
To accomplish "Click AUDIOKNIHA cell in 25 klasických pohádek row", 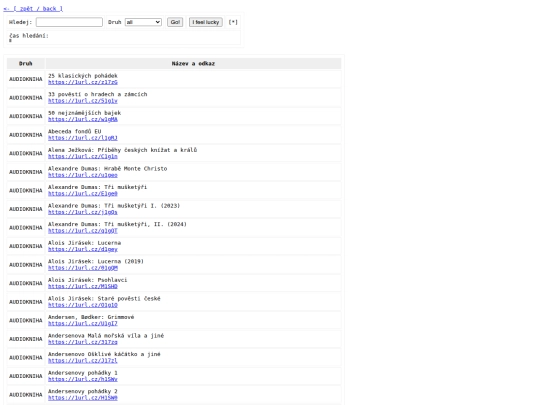I will [x=25, y=79].
